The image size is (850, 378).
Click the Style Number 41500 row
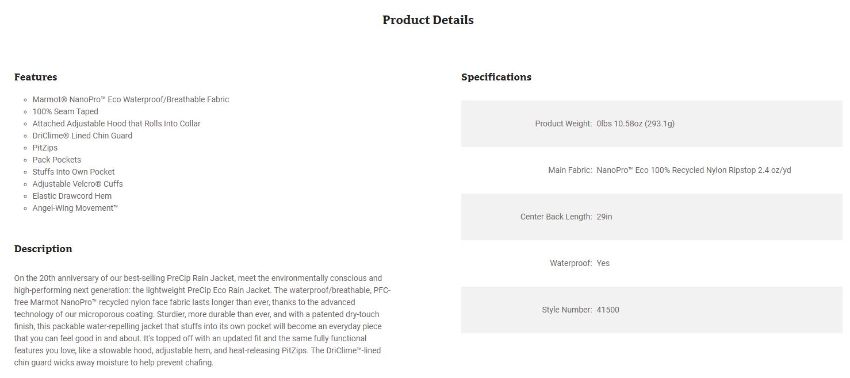pos(652,310)
